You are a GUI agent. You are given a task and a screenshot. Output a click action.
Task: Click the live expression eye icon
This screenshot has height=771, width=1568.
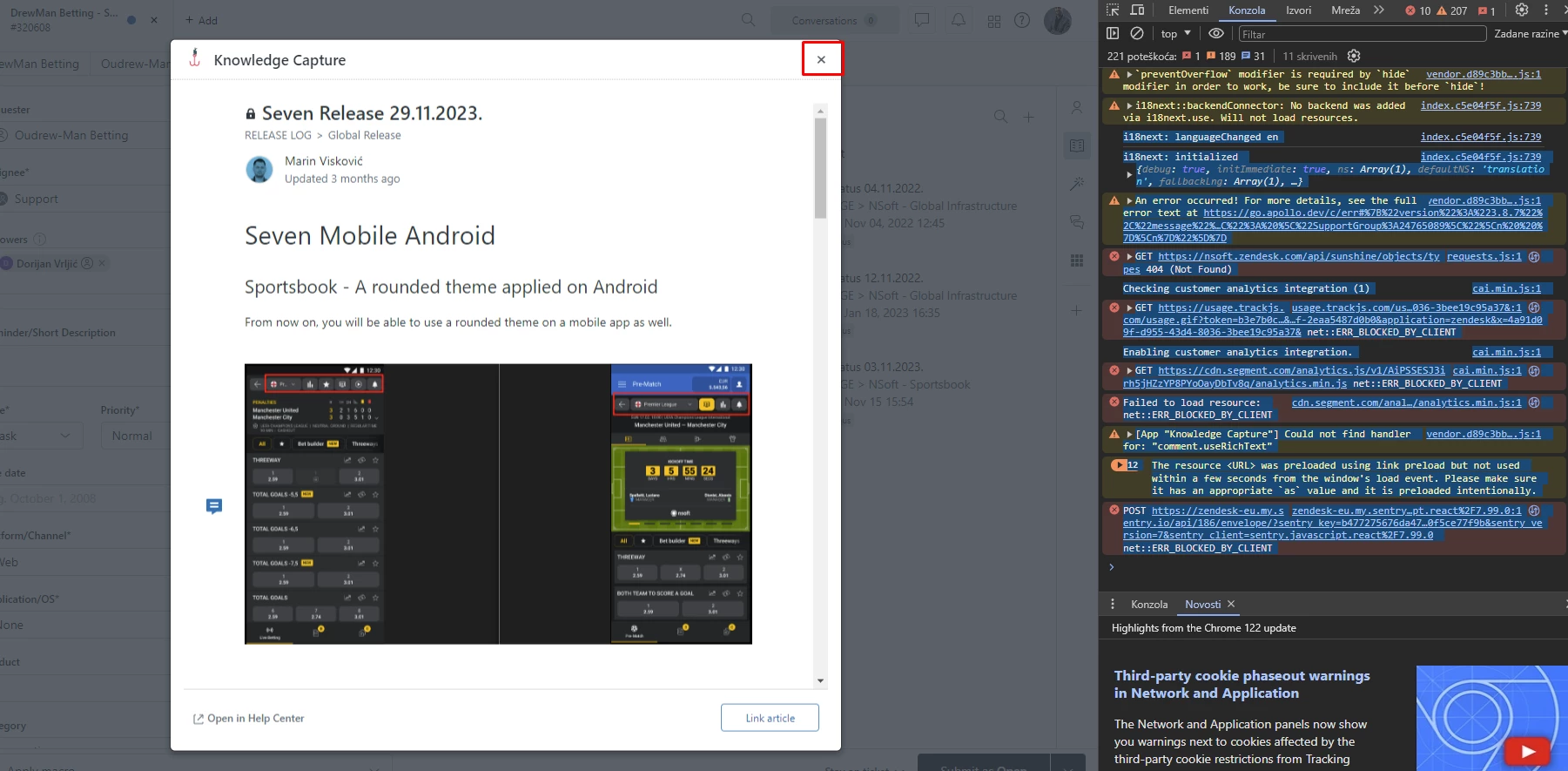[x=1216, y=34]
